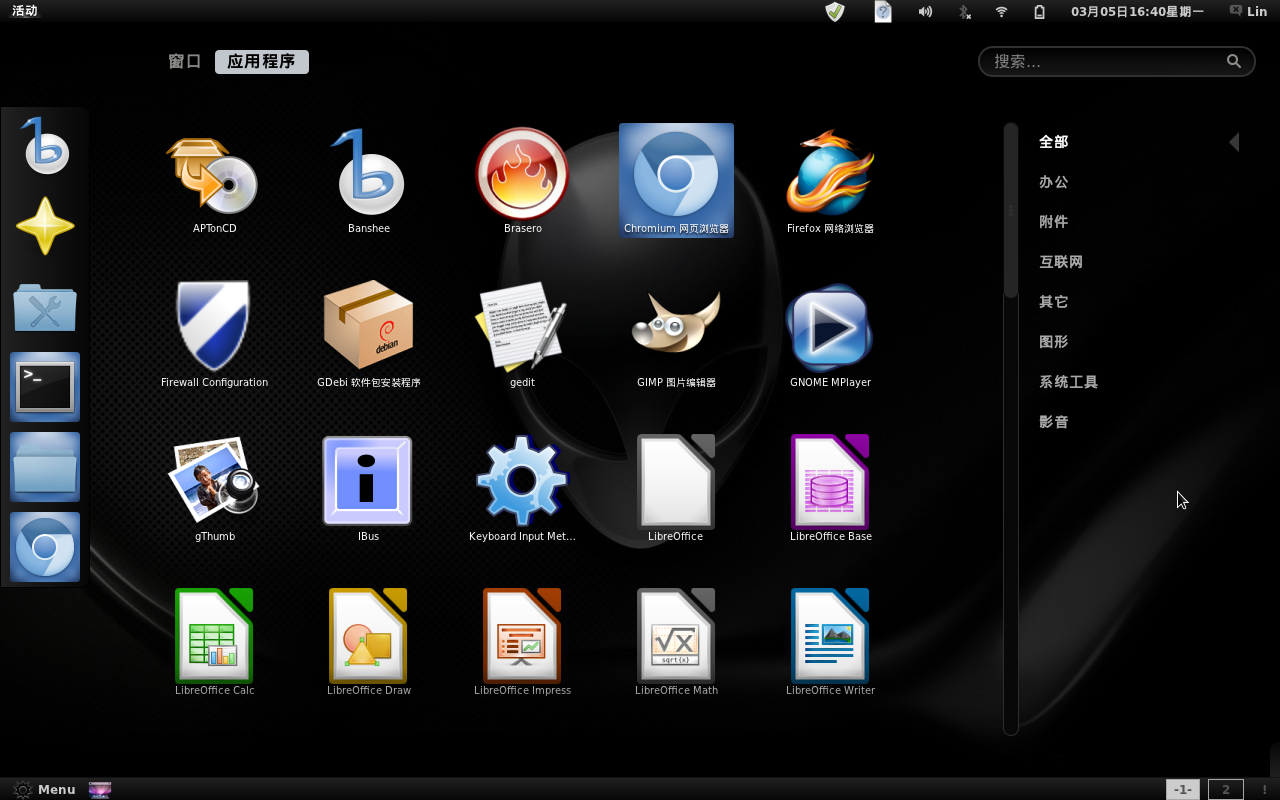This screenshot has height=800, width=1280.
Task: Launch LibreOffice Calc
Action: point(214,642)
